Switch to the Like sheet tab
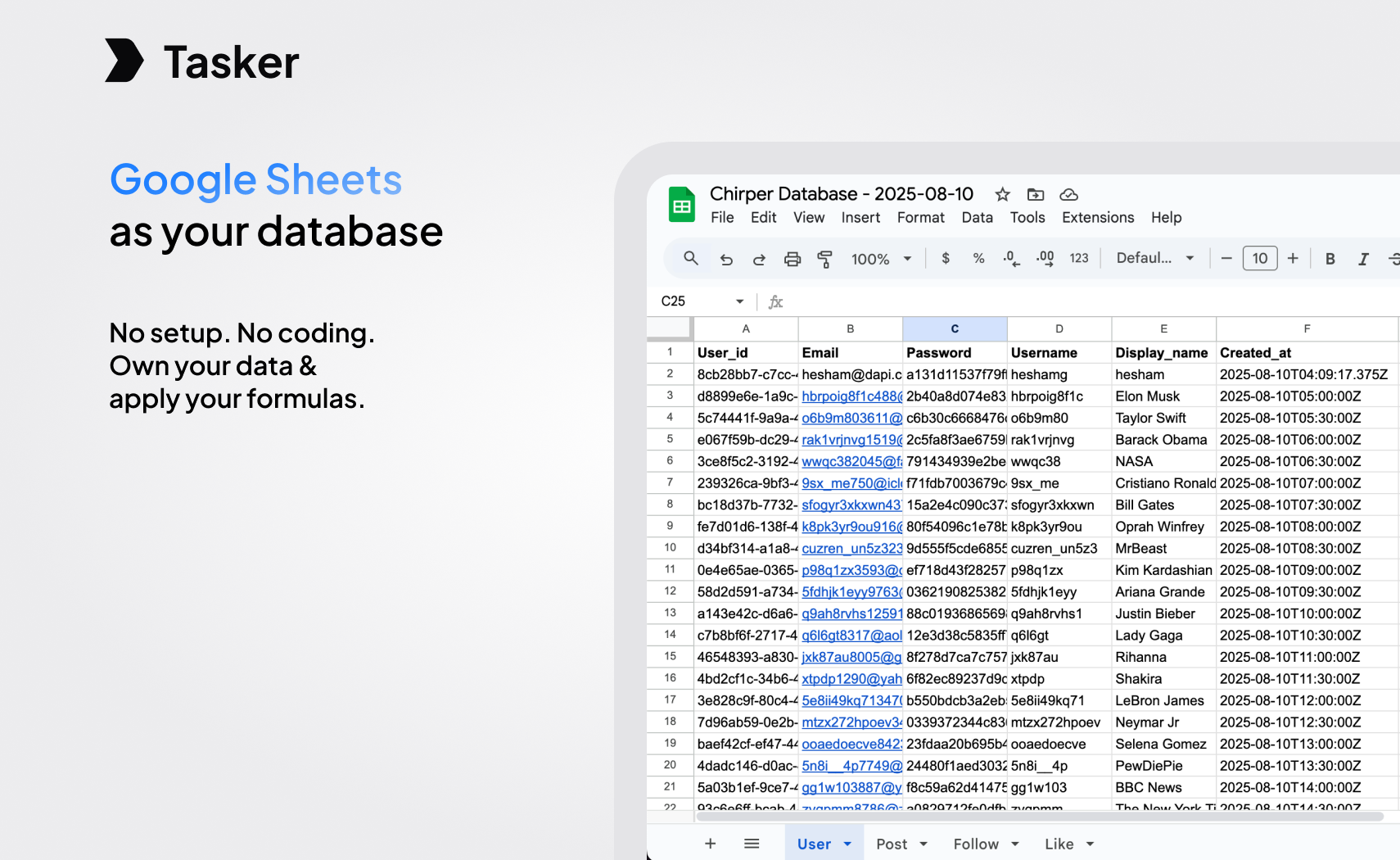 pos(1059,844)
